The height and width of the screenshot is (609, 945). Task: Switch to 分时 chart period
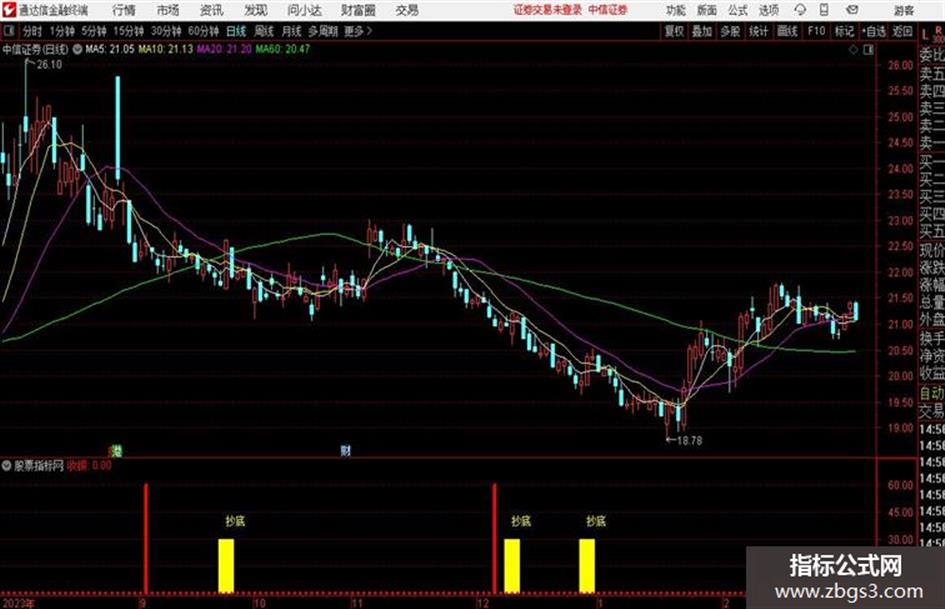click(x=32, y=31)
